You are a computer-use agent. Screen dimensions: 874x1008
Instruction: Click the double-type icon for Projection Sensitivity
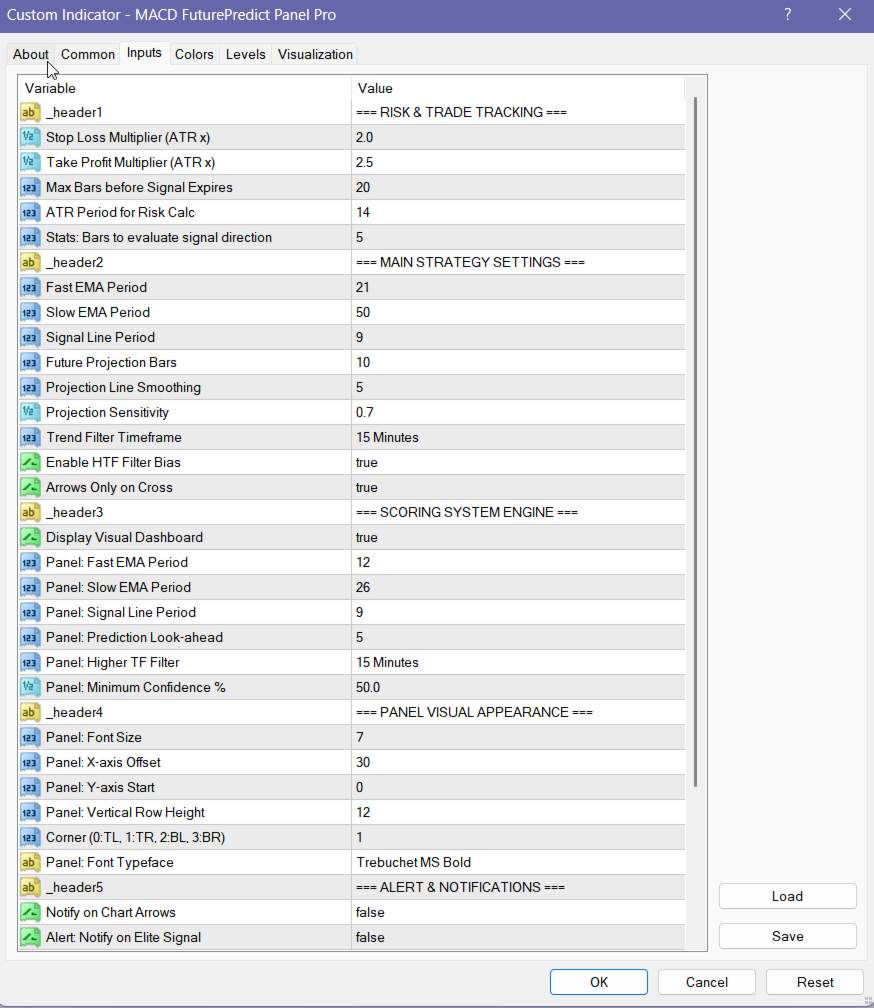pyautogui.click(x=30, y=413)
